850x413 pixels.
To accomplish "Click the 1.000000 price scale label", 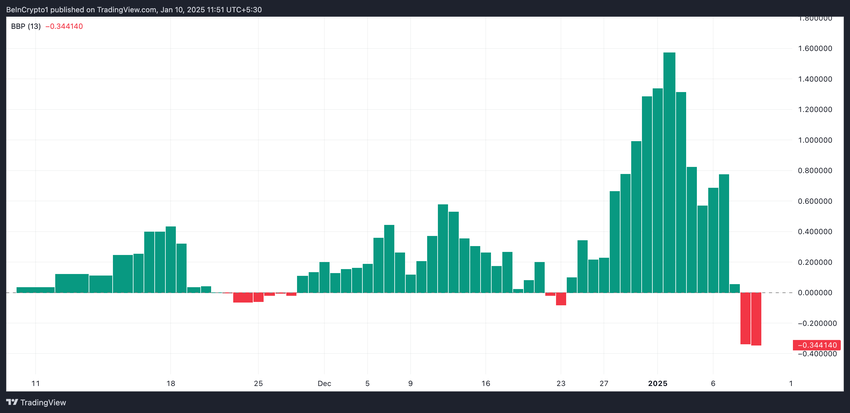I will [818, 140].
